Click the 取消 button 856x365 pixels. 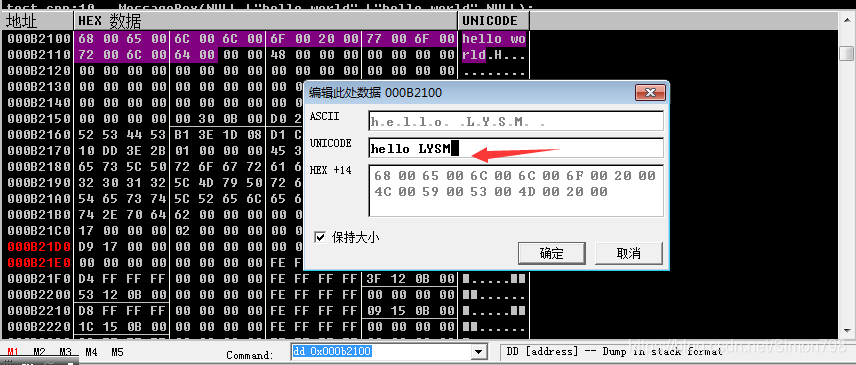628,253
